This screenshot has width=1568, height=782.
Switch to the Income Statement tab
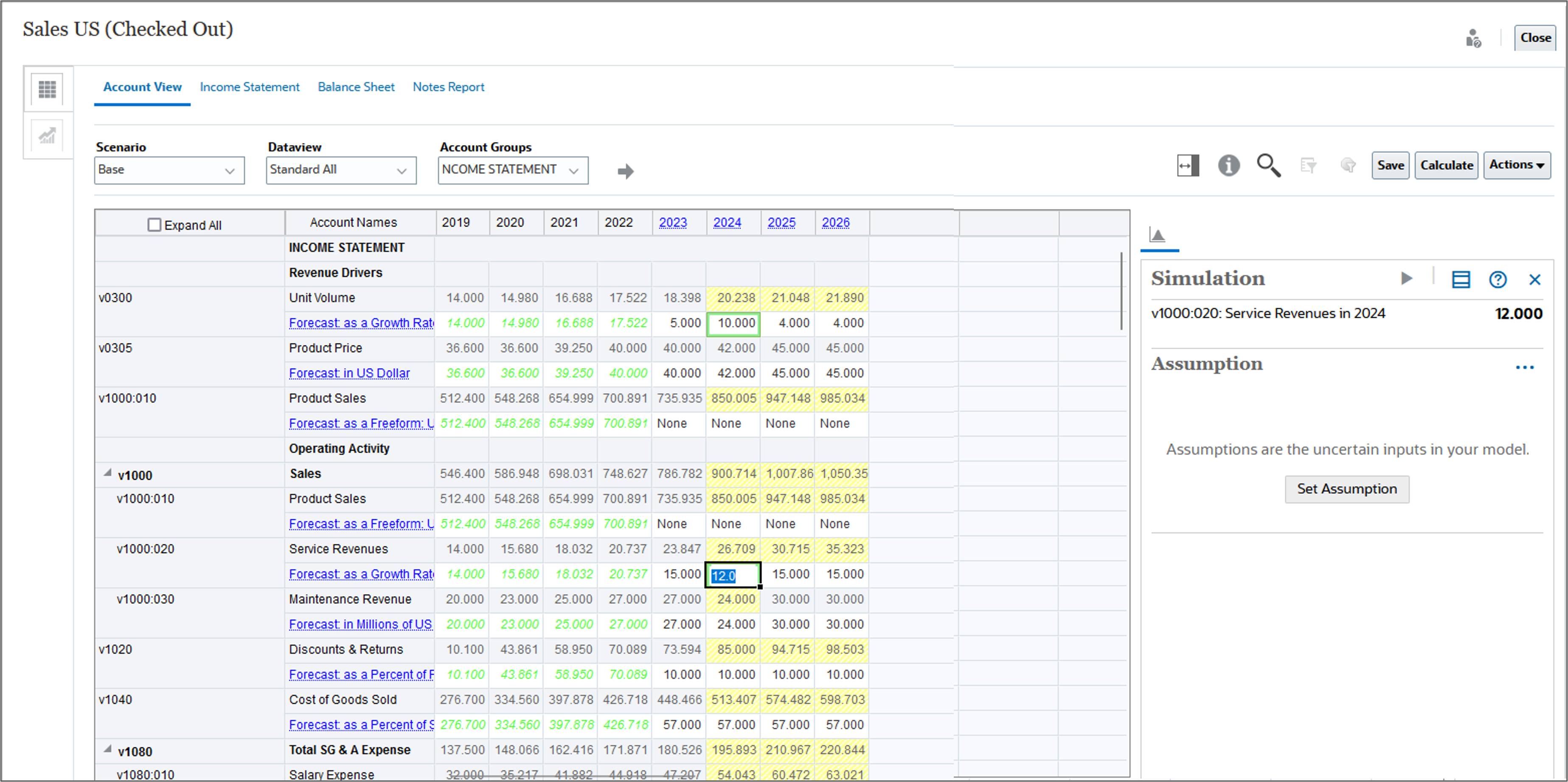tap(250, 87)
